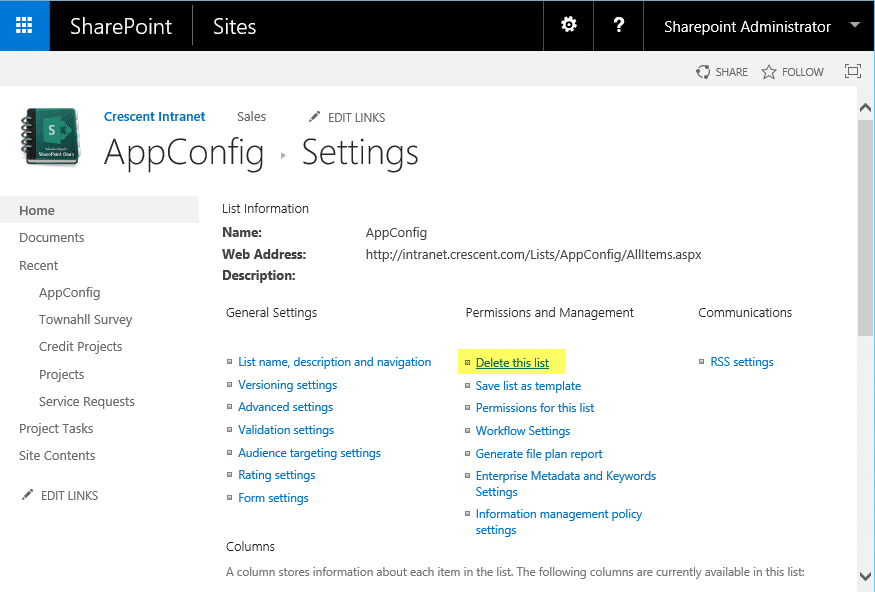Open the Settings gear menu
The height and width of the screenshot is (592, 875).
click(567, 25)
